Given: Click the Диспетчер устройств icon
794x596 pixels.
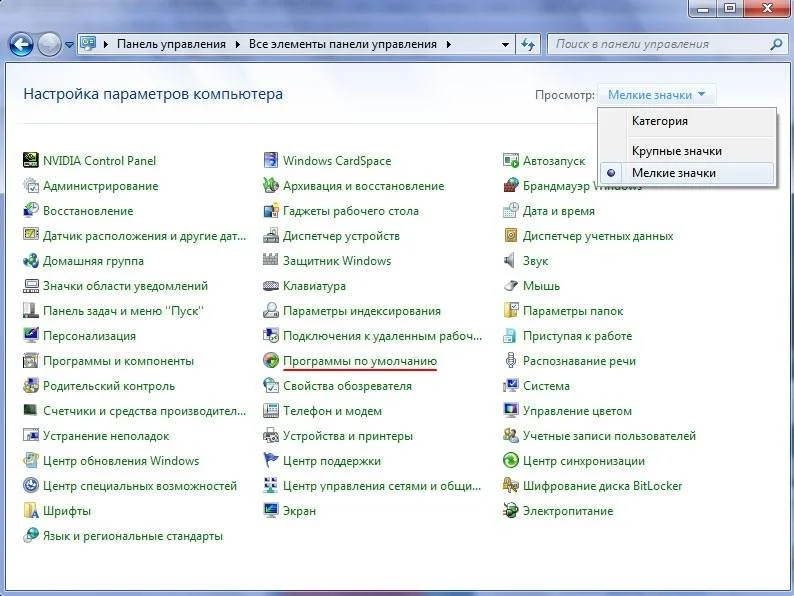Looking at the screenshot, I should (271, 235).
